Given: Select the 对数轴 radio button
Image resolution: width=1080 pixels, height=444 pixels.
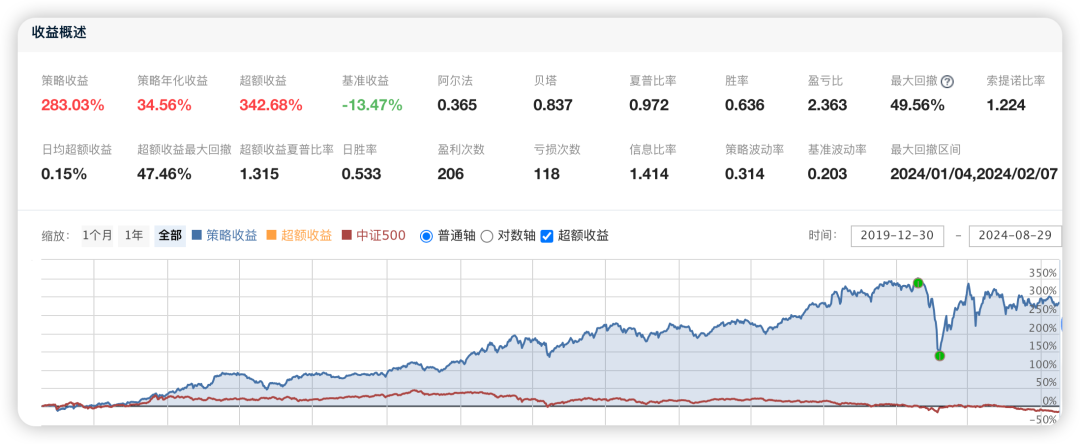Looking at the screenshot, I should pyautogui.click(x=486, y=236).
